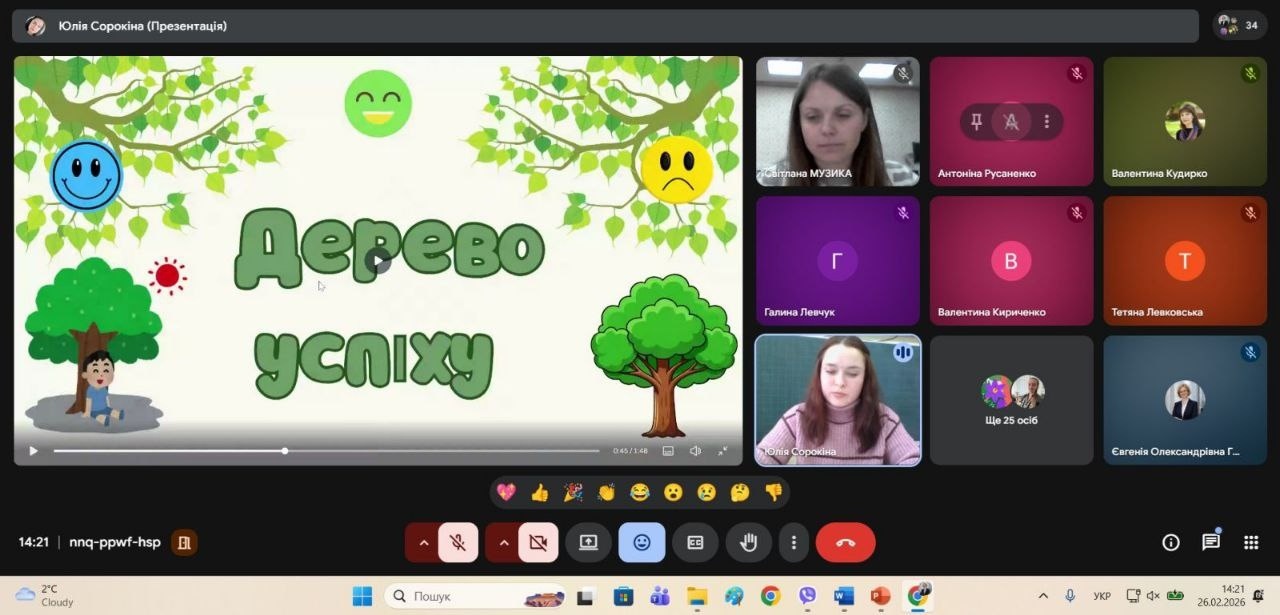The height and width of the screenshot is (615, 1280).
Task: Toggle the camera on/off button
Action: point(538,543)
